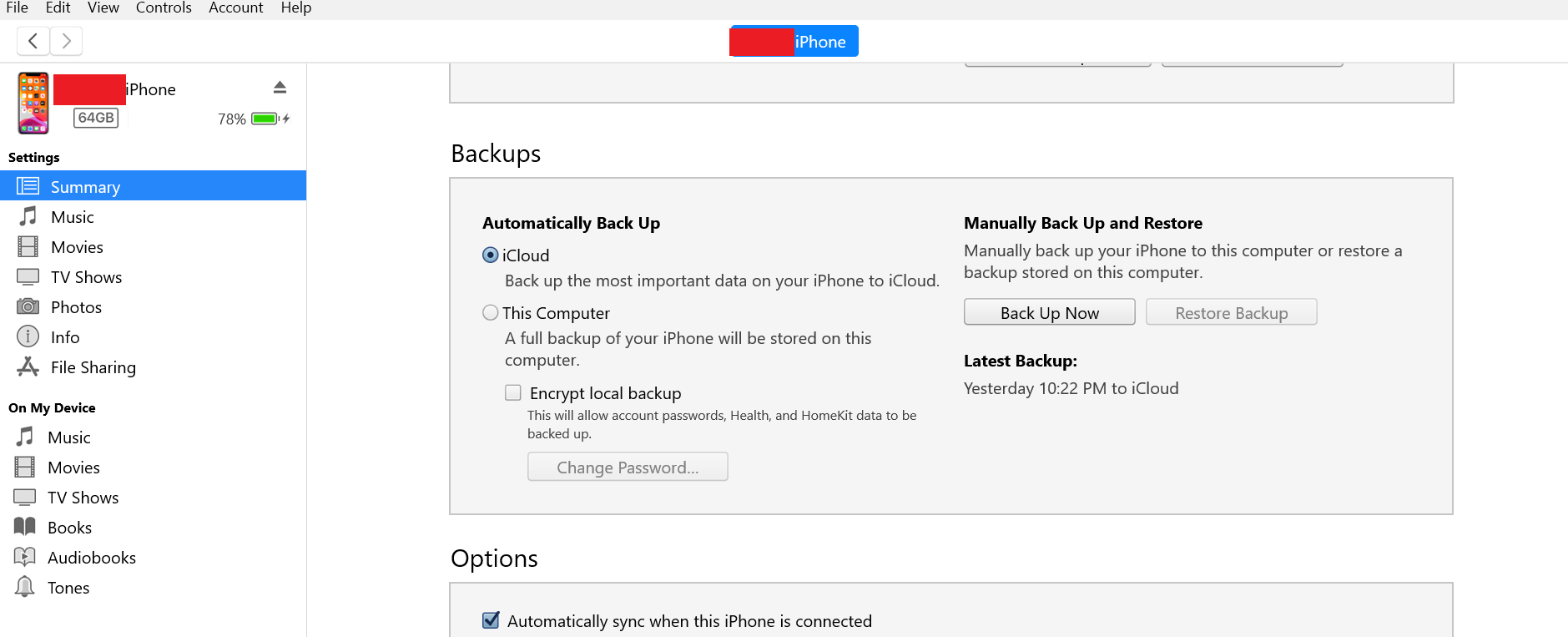The image size is (1568, 637).
Task: Click the Movies film icon under Settings
Action: [x=28, y=246]
